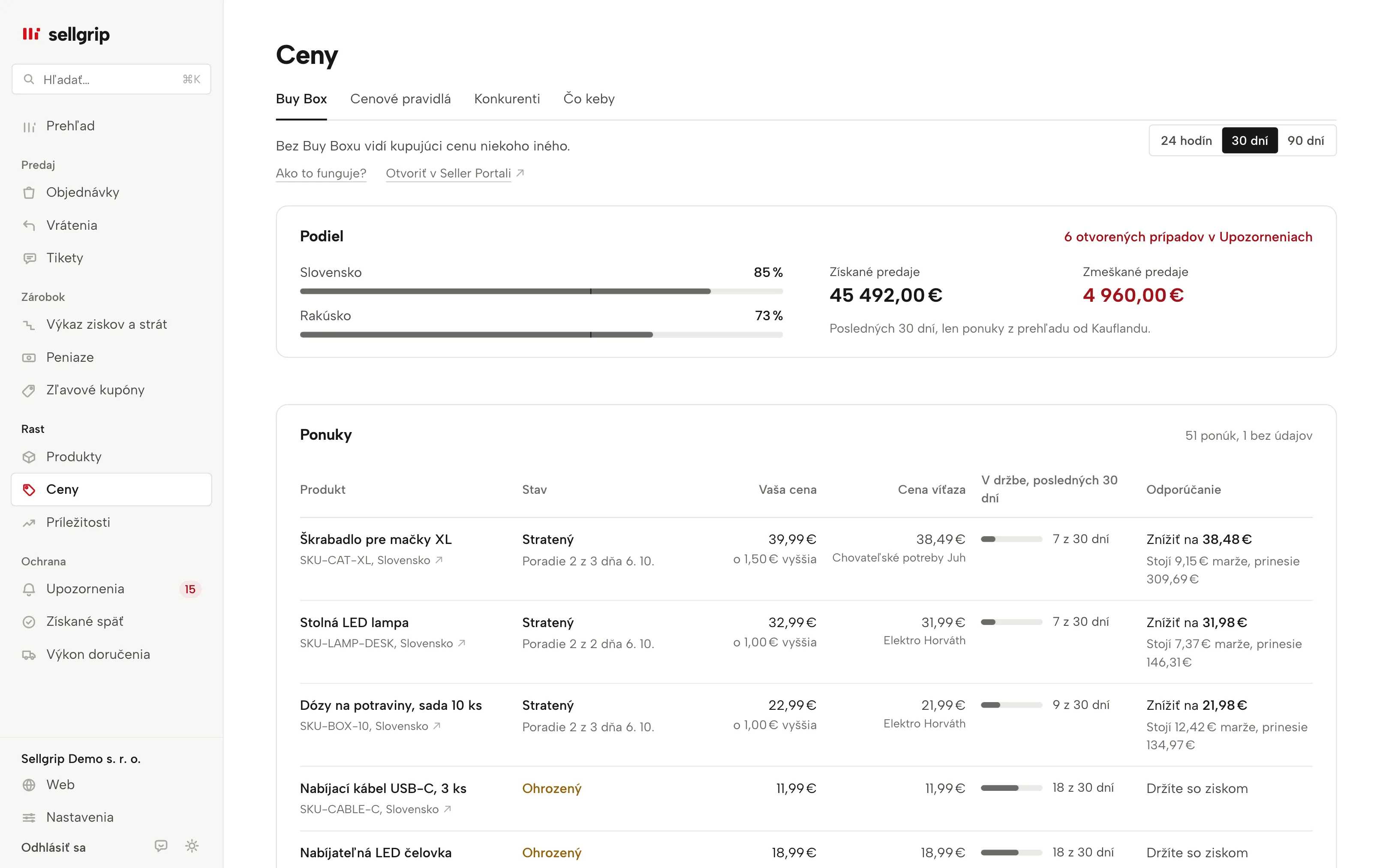Screen dimensions: 1389x868
Task: Open Objednávky via its bag icon
Action: click(29, 193)
